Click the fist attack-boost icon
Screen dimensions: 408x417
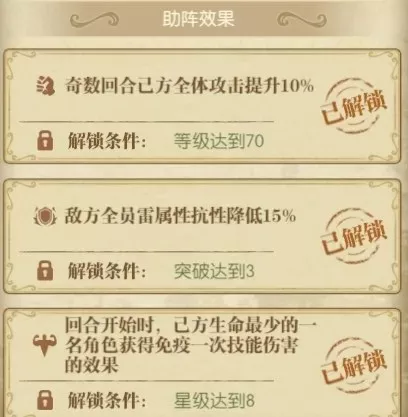45,86
